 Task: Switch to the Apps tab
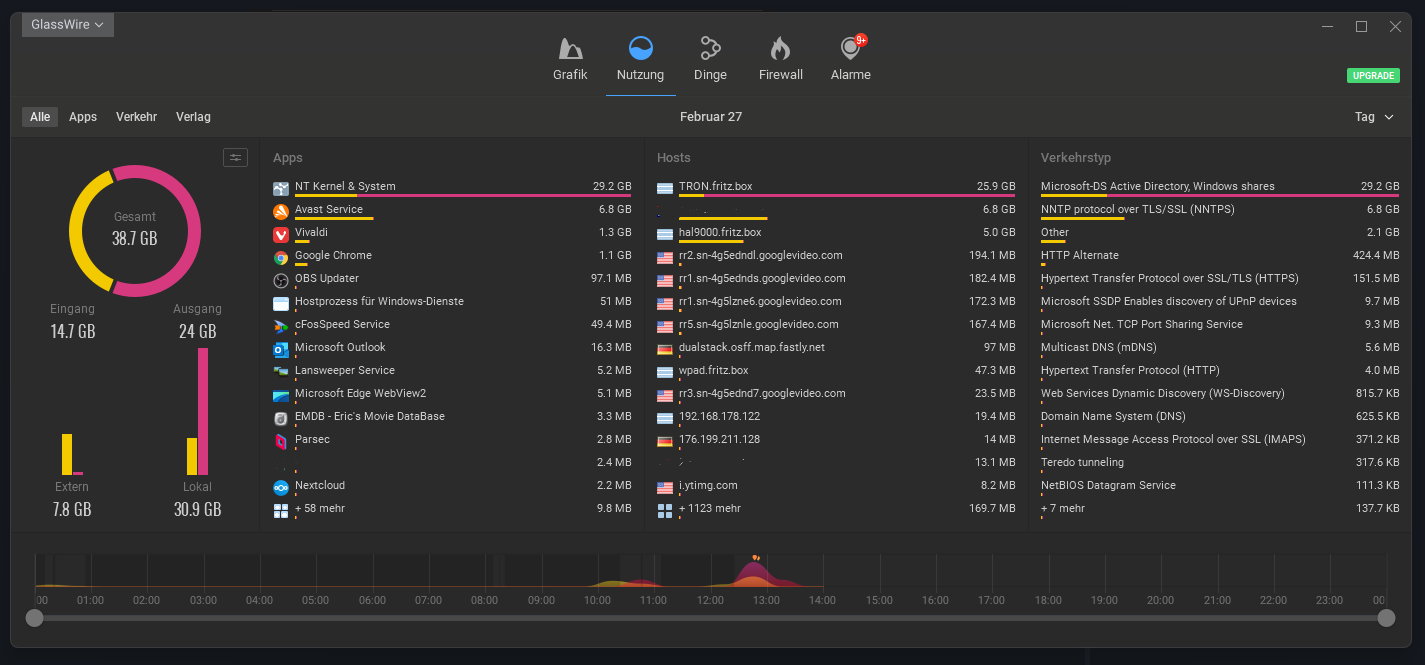83,117
